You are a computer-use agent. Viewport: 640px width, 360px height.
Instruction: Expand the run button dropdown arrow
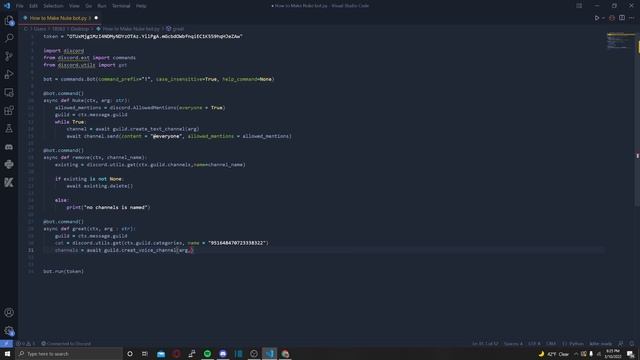point(603,18)
